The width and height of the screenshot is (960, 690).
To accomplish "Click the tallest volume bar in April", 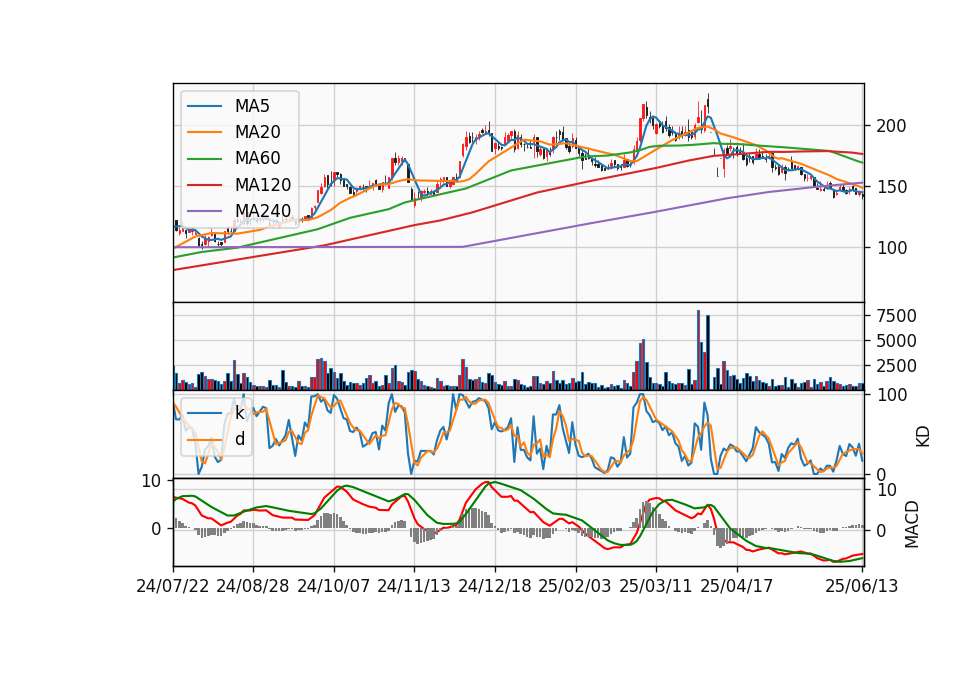I will (698, 350).
